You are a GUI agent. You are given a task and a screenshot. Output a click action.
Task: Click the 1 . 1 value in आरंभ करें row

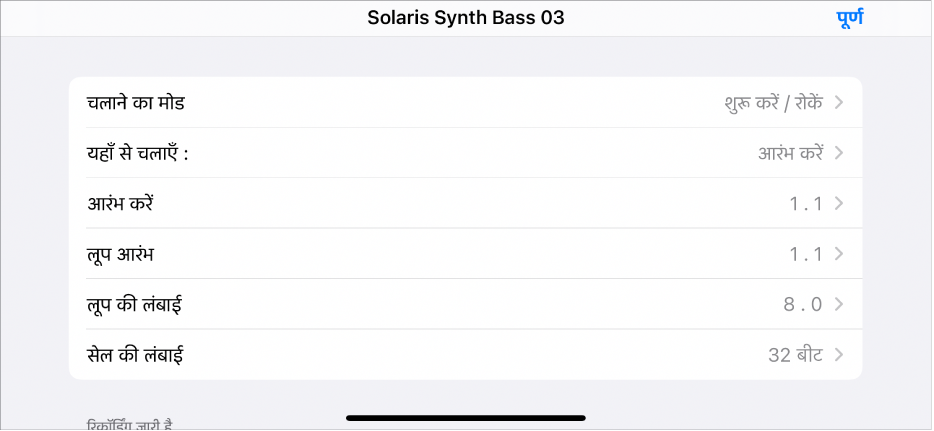tap(805, 204)
